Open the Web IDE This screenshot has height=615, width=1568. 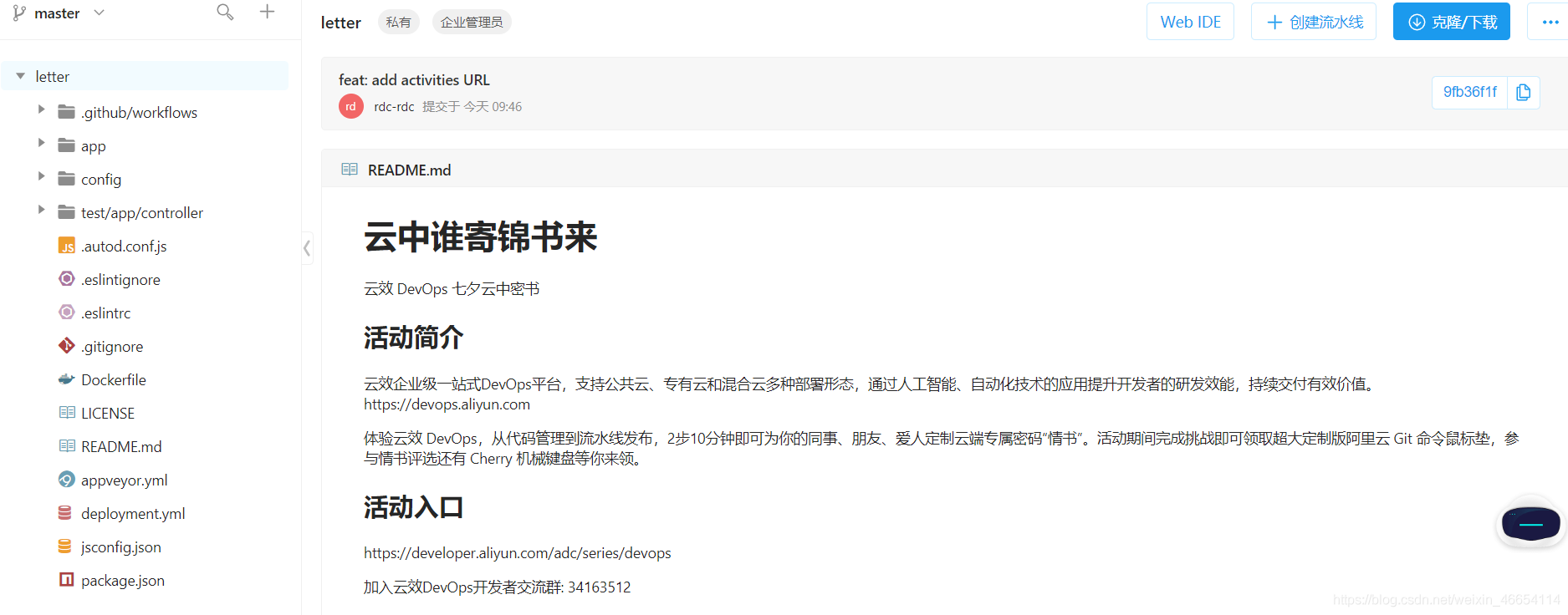click(x=1190, y=22)
